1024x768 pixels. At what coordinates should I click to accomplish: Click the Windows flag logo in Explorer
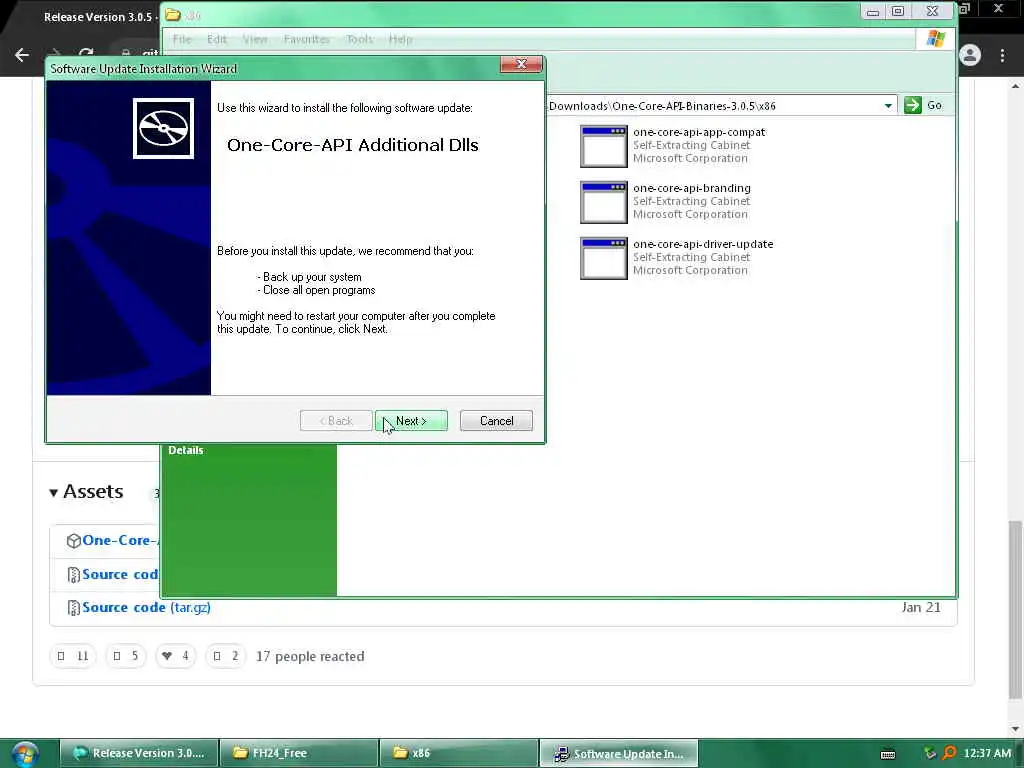click(935, 39)
